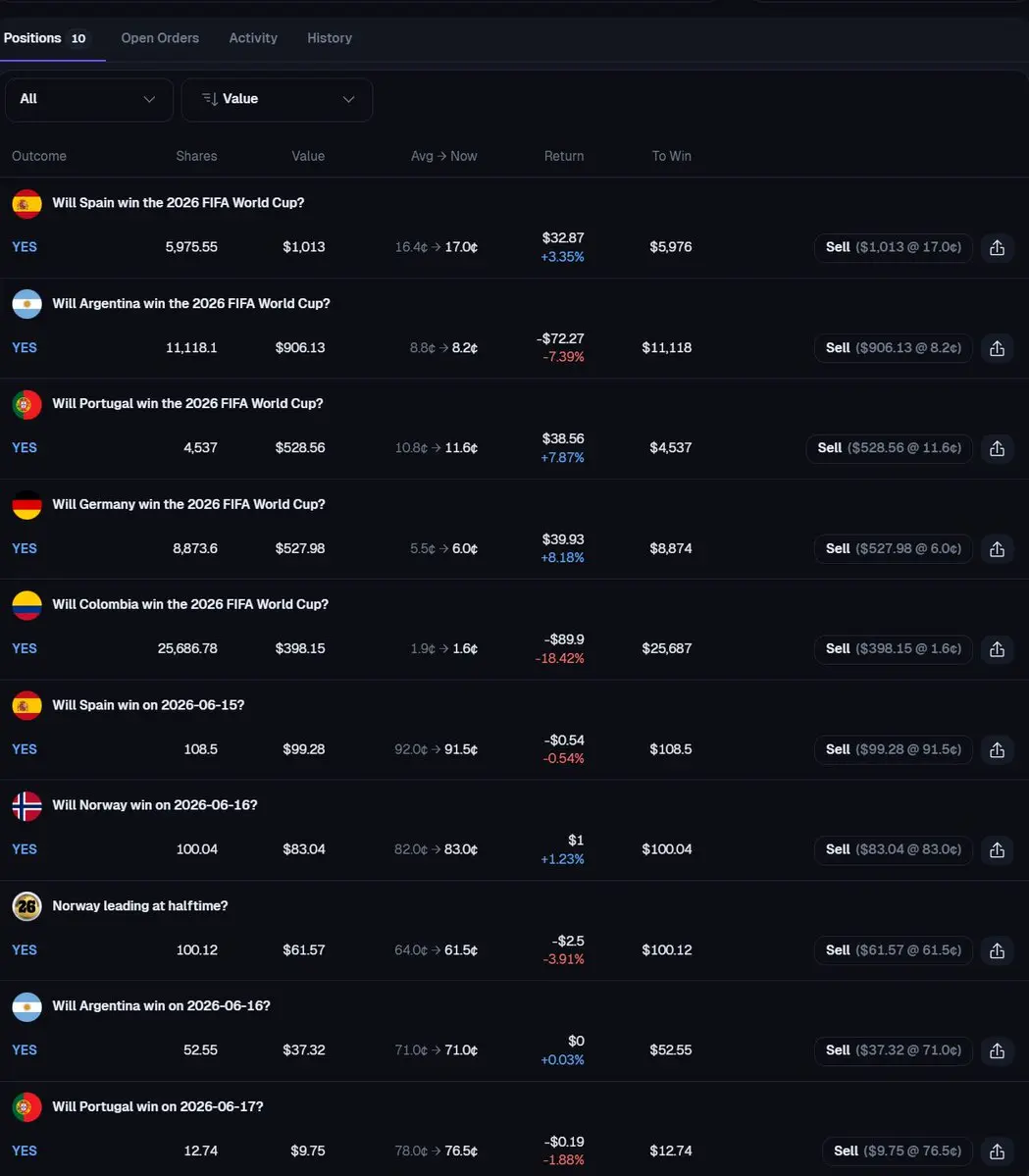The width and height of the screenshot is (1029, 1176).
Task: Open the Activity tab
Action: point(253,38)
